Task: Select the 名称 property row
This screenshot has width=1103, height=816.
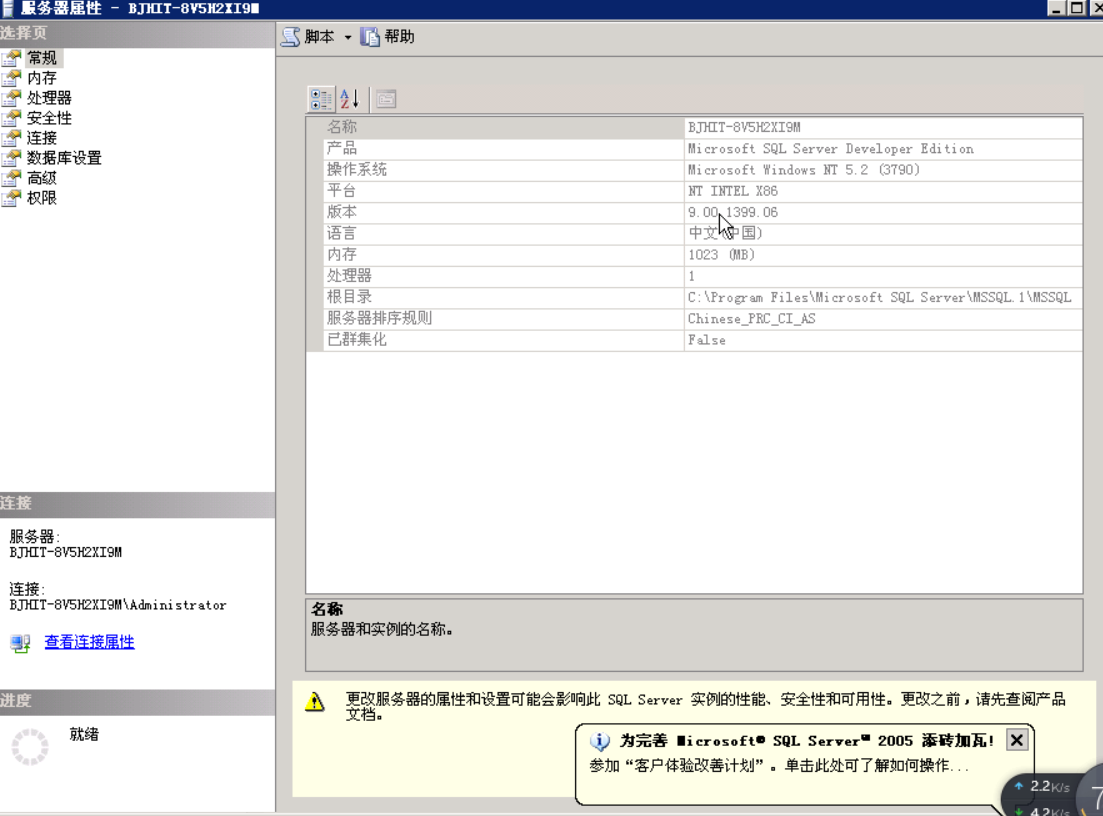Action: 702,127
